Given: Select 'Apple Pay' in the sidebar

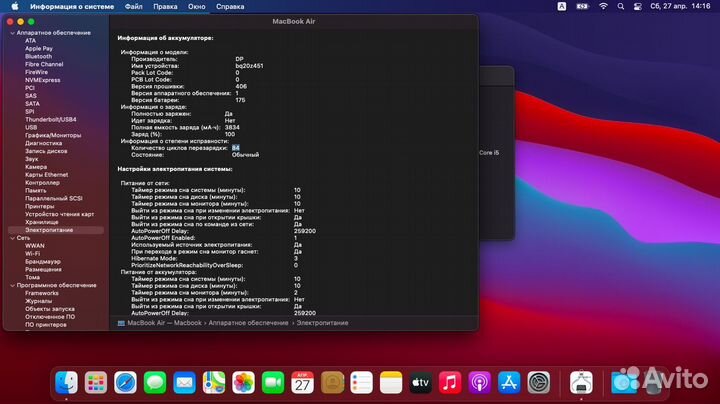Looking at the screenshot, I should pyautogui.click(x=39, y=49).
